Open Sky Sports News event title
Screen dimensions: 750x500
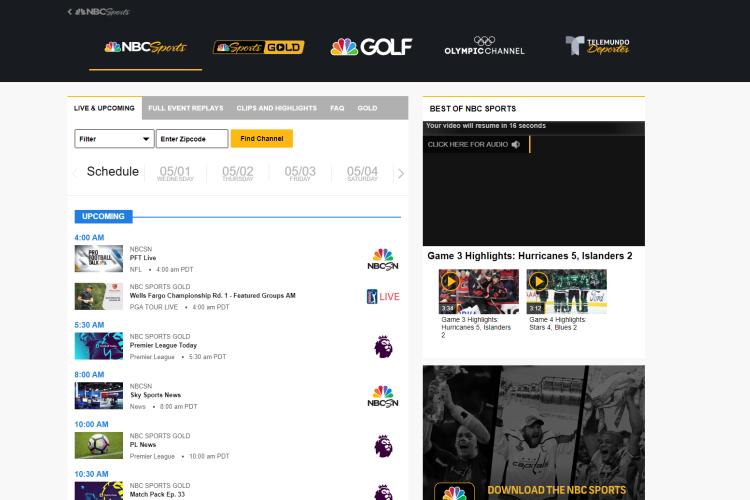tap(155, 395)
